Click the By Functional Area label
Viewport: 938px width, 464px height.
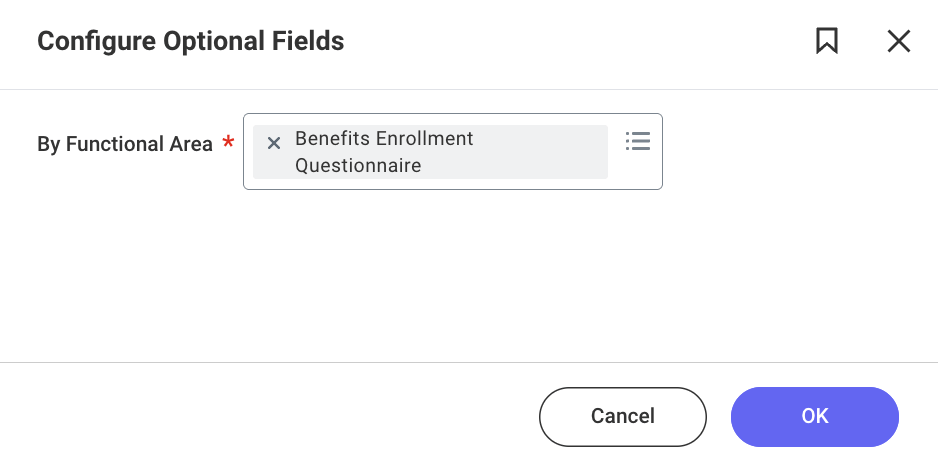click(125, 144)
